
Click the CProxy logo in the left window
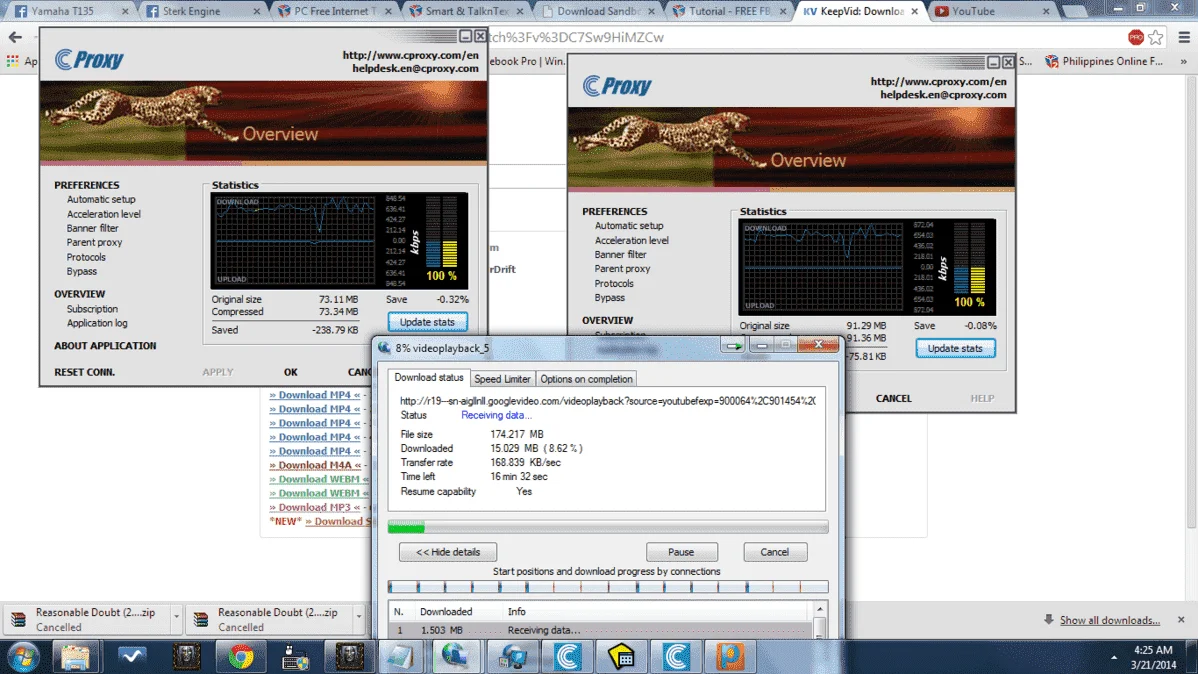pyautogui.click(x=89, y=59)
